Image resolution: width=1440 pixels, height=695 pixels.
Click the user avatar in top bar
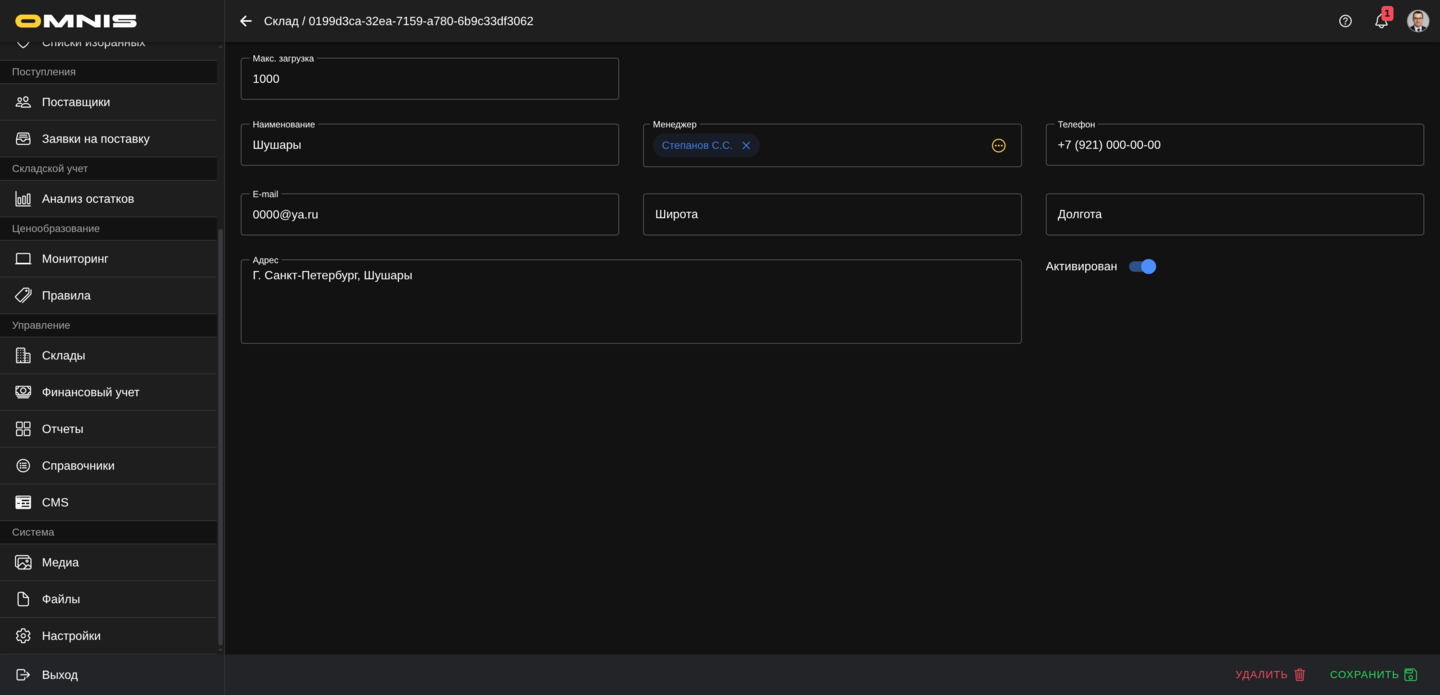point(1417,21)
